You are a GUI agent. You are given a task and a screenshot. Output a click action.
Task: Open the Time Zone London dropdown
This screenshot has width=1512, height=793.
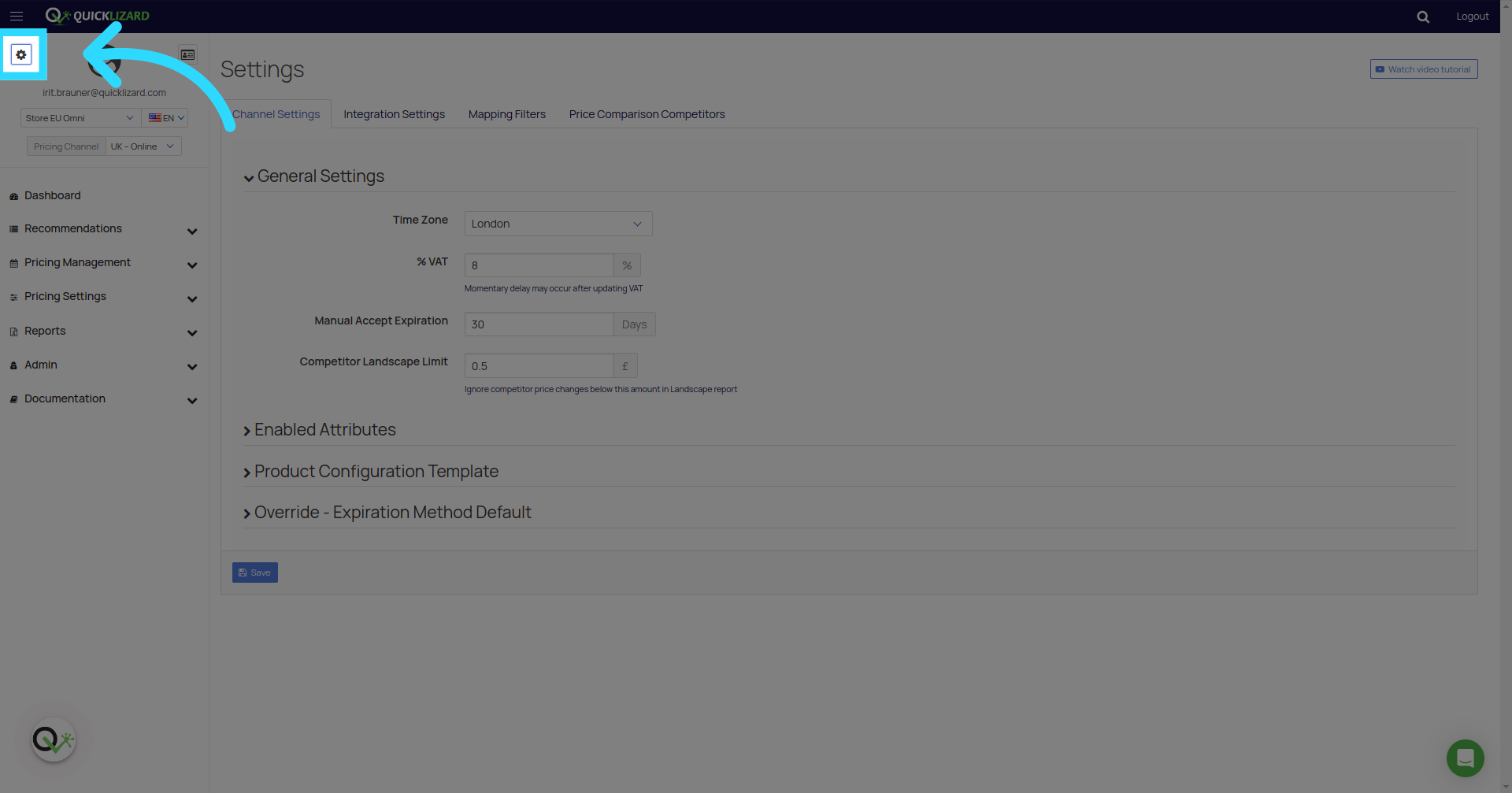pyautogui.click(x=558, y=224)
